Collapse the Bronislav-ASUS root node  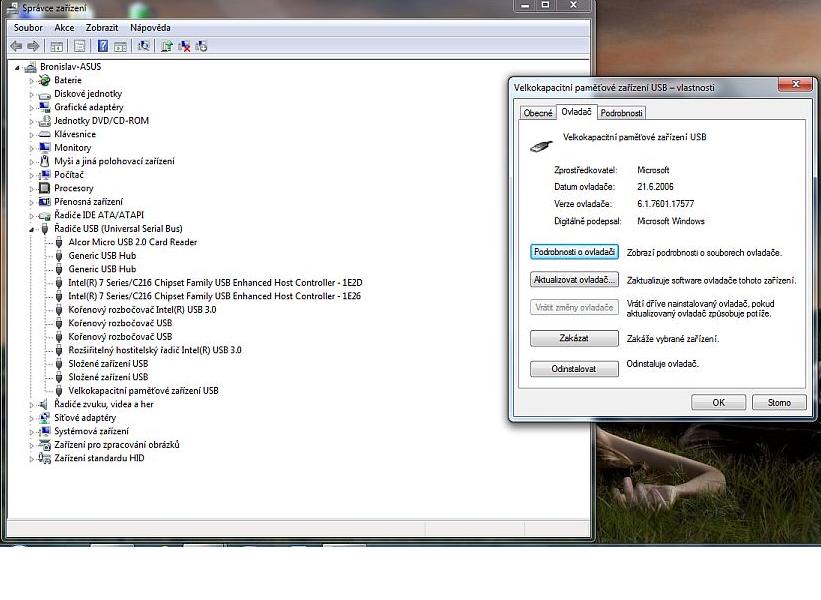pos(17,68)
